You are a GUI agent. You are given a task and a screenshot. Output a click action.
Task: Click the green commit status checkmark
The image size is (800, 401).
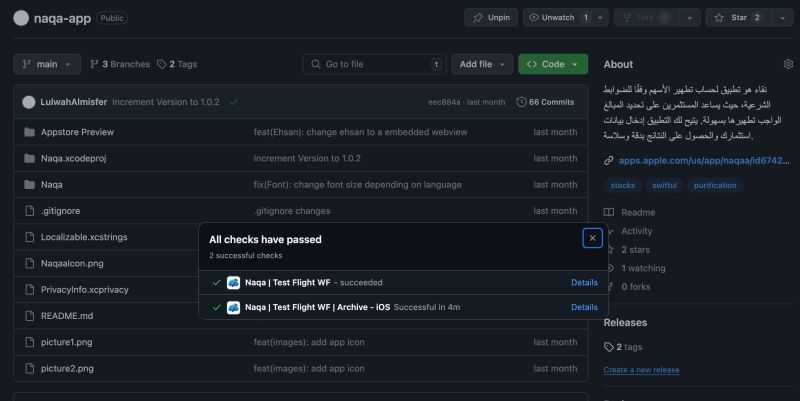coord(233,102)
